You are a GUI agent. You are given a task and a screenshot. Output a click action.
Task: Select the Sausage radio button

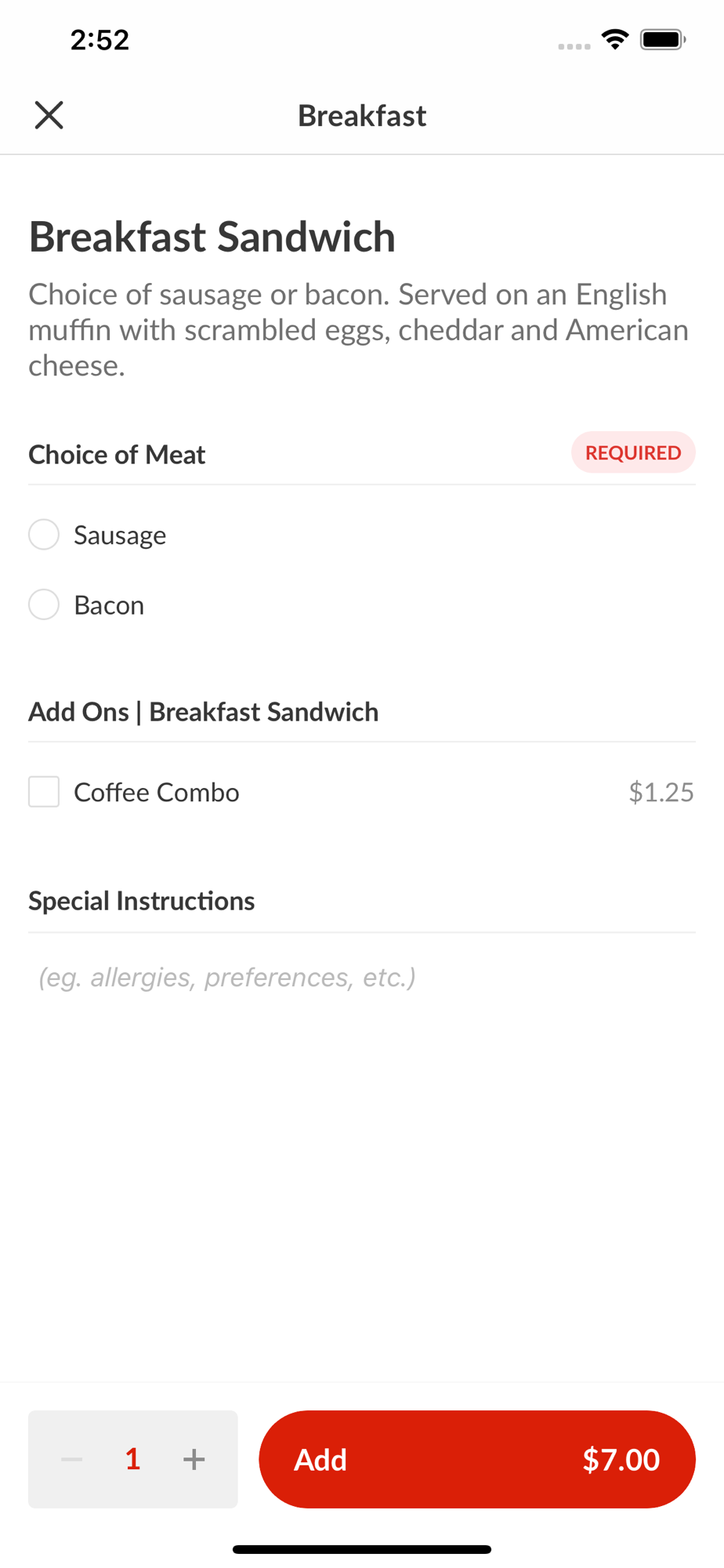tap(44, 535)
